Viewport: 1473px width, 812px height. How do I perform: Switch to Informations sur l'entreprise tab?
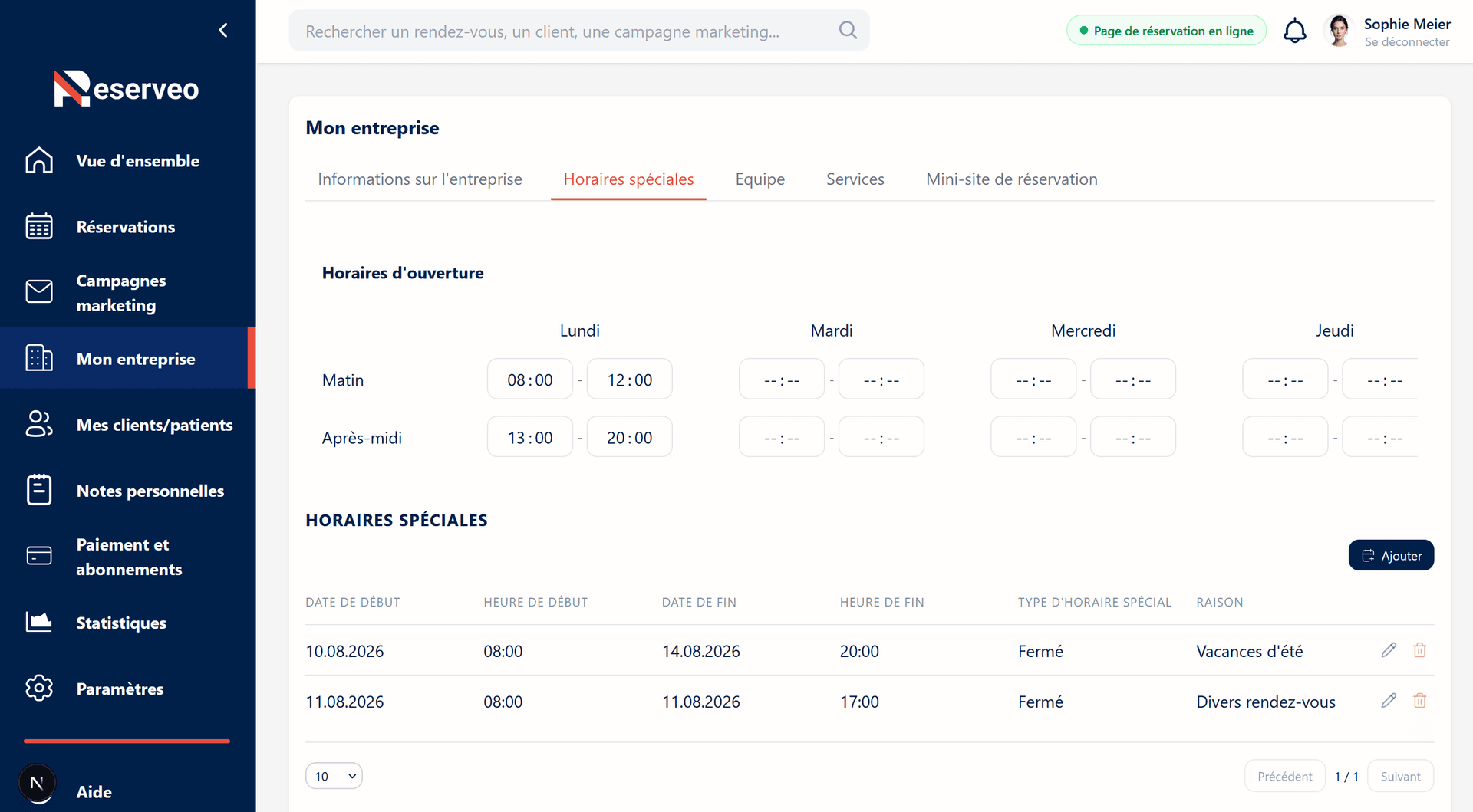click(420, 179)
